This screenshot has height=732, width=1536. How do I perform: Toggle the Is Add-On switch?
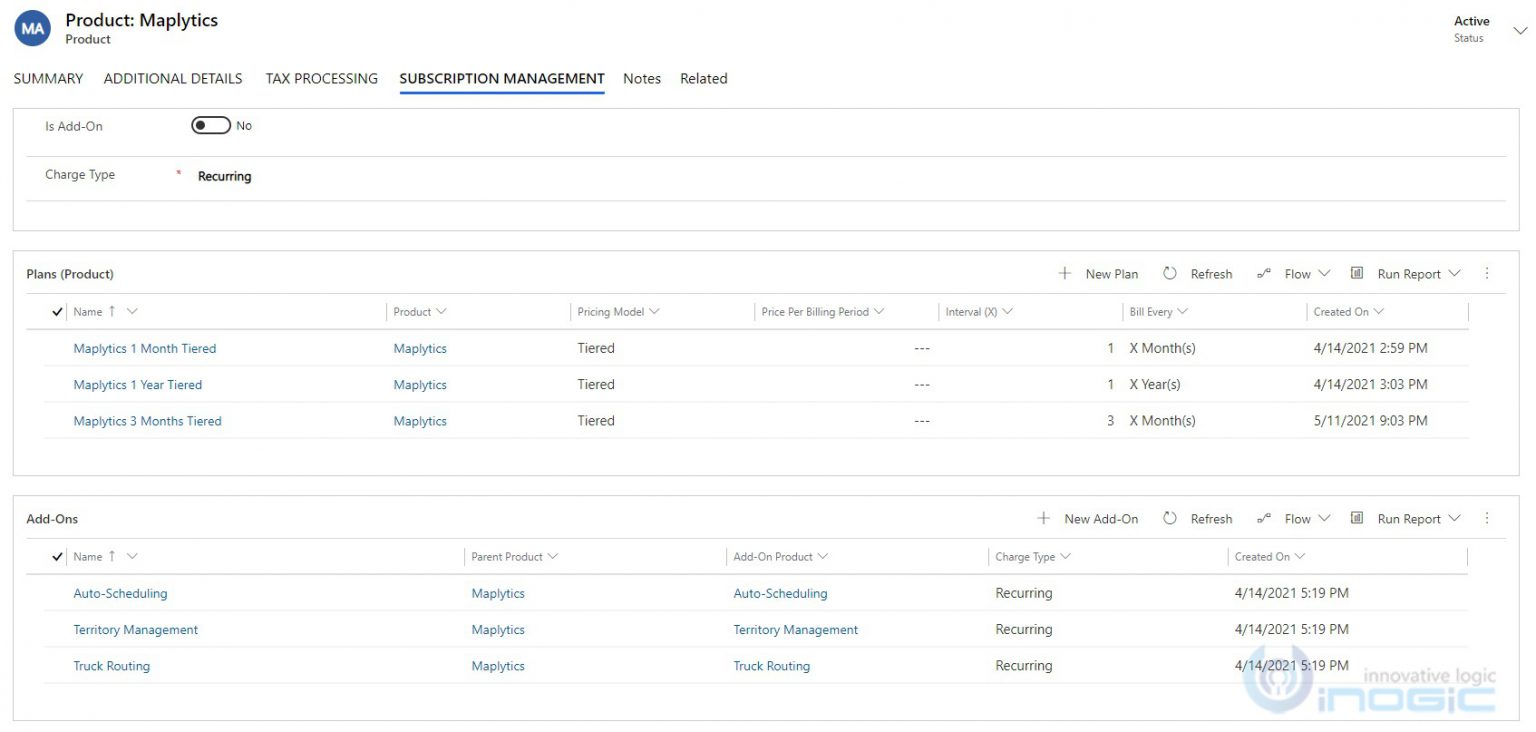[x=210, y=125]
